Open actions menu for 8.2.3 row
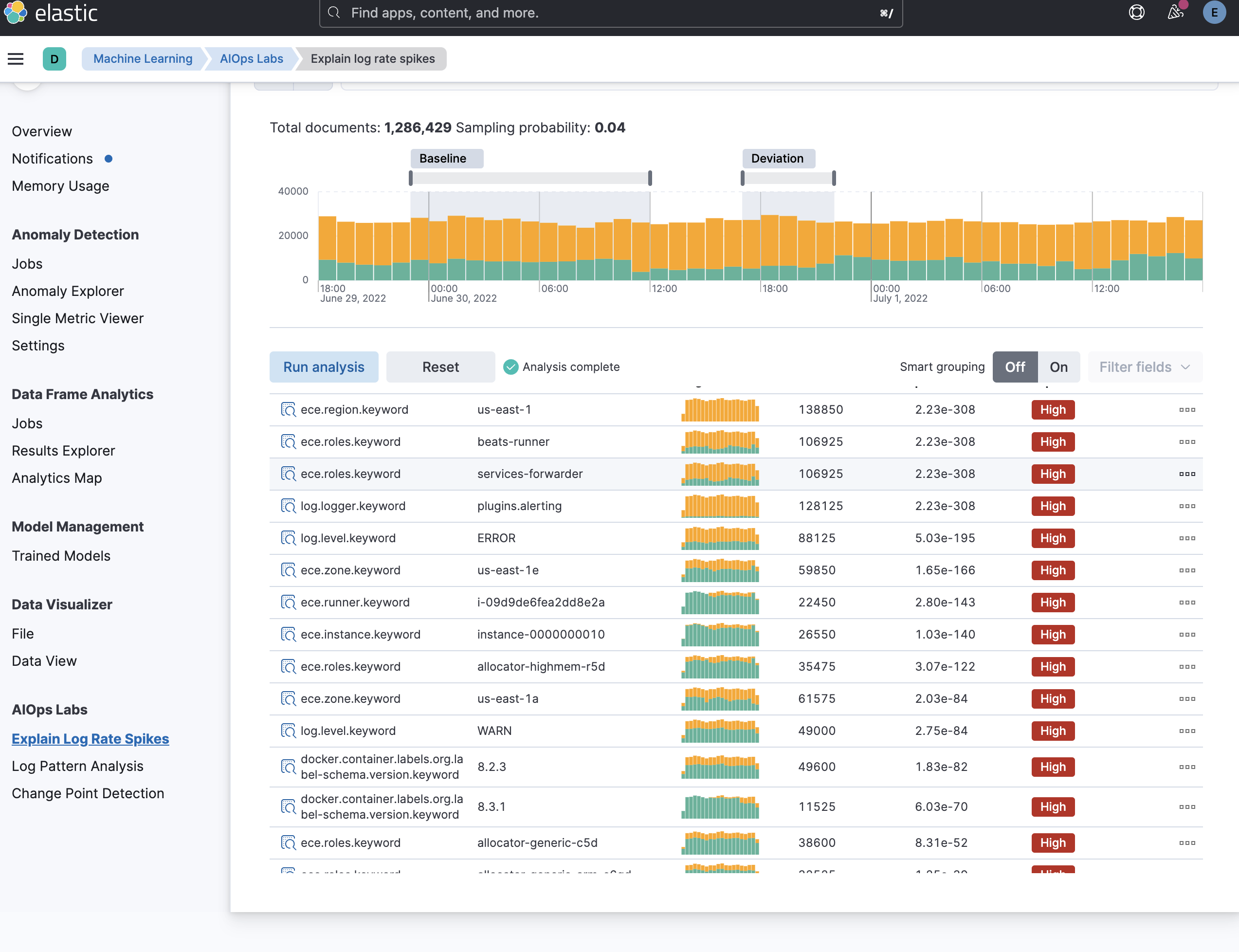Screen dimensions: 1239x952 (1187, 767)
